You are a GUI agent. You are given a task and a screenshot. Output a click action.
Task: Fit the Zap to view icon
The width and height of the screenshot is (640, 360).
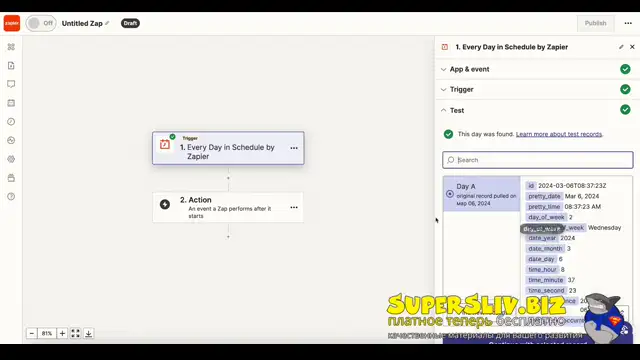point(76,333)
